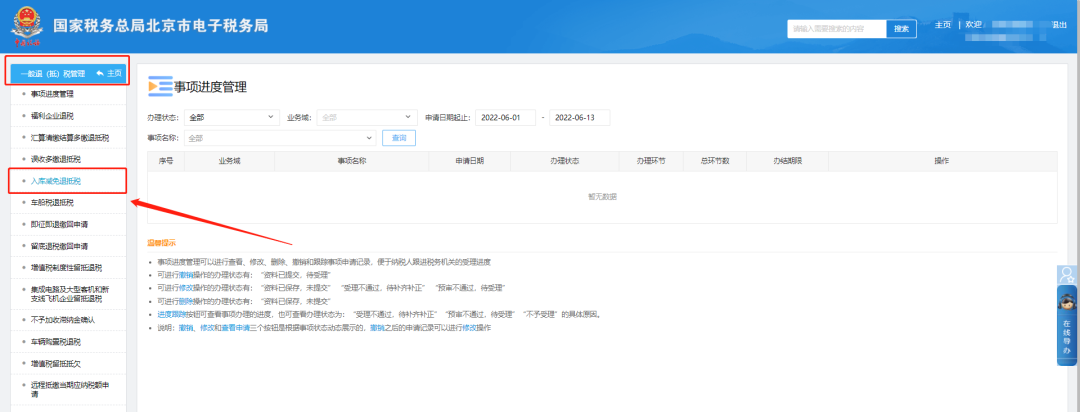Screen dimensions: 1080x412
Task: Click the 搜索 button in header
Action: click(901, 29)
